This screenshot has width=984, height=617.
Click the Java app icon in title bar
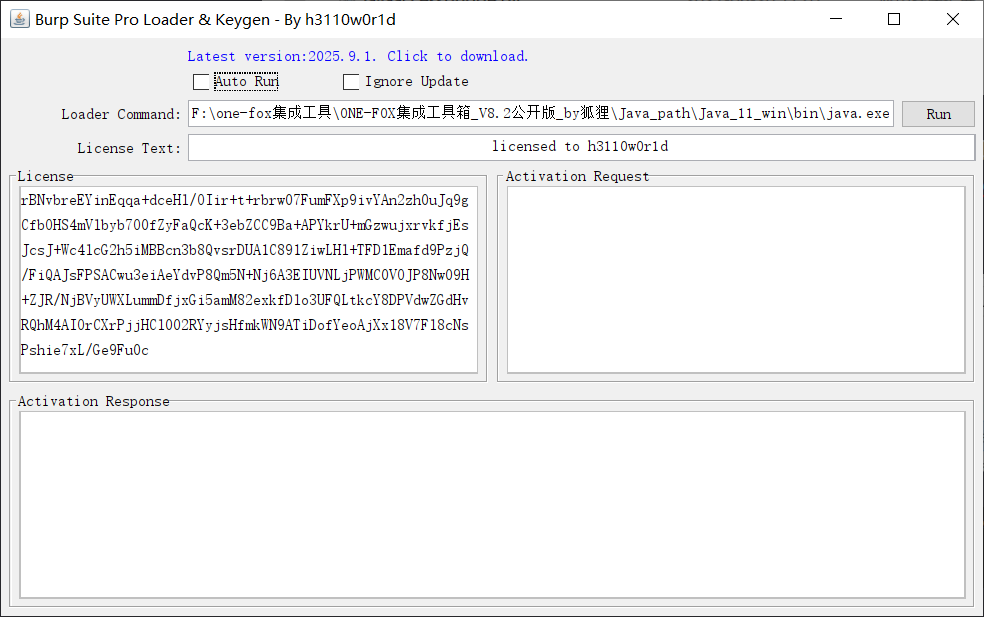(19, 19)
